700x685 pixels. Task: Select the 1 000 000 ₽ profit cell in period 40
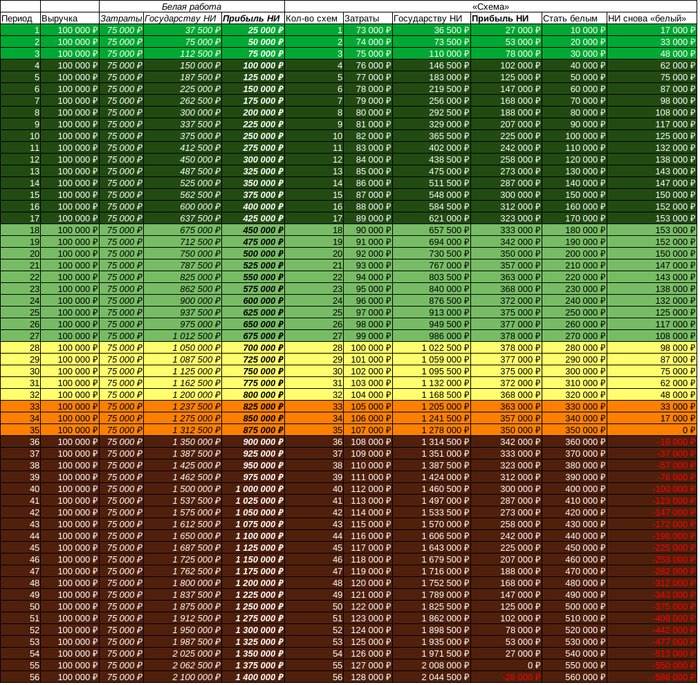[x=251, y=489]
